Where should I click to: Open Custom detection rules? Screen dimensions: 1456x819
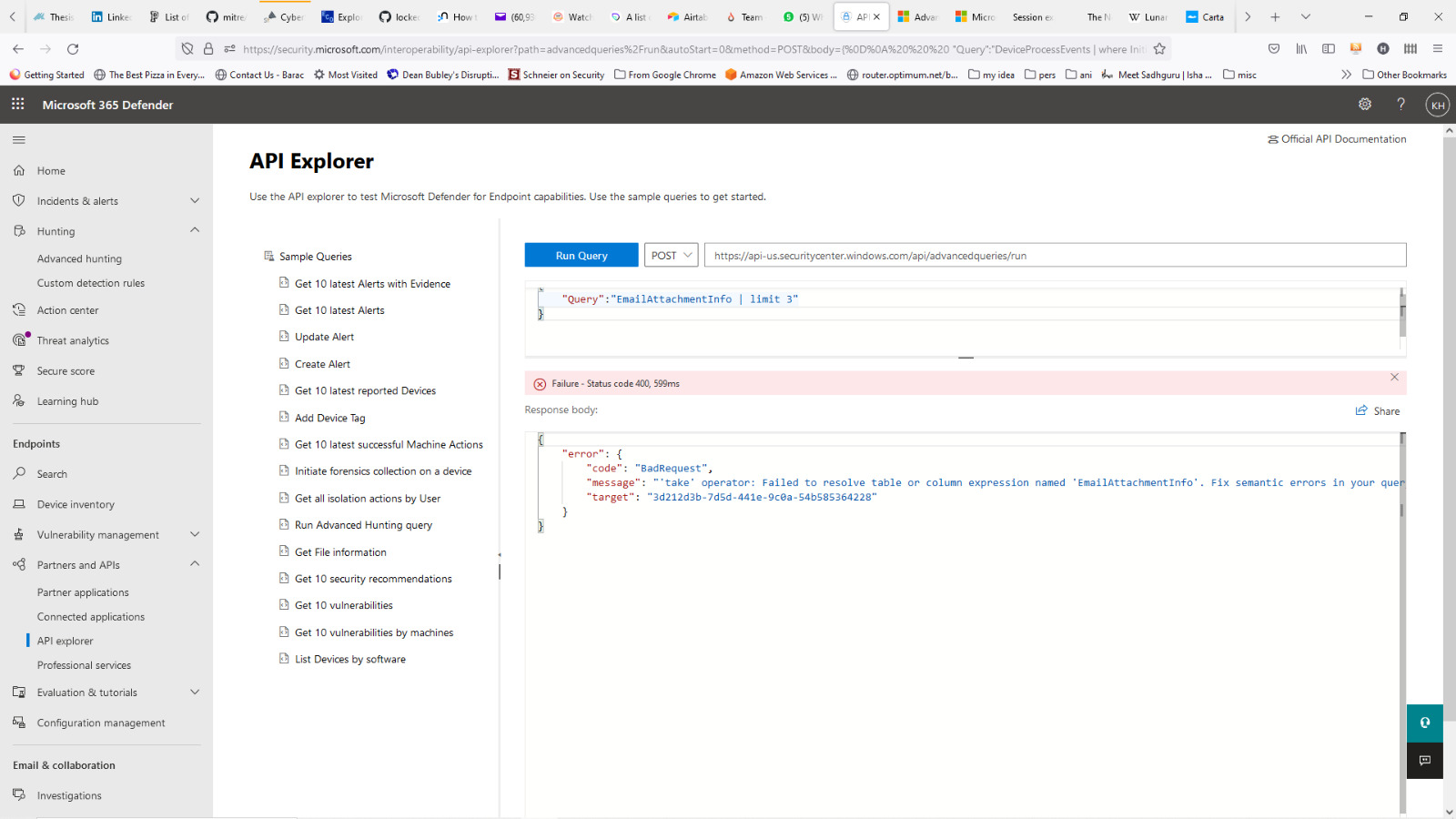(x=91, y=283)
